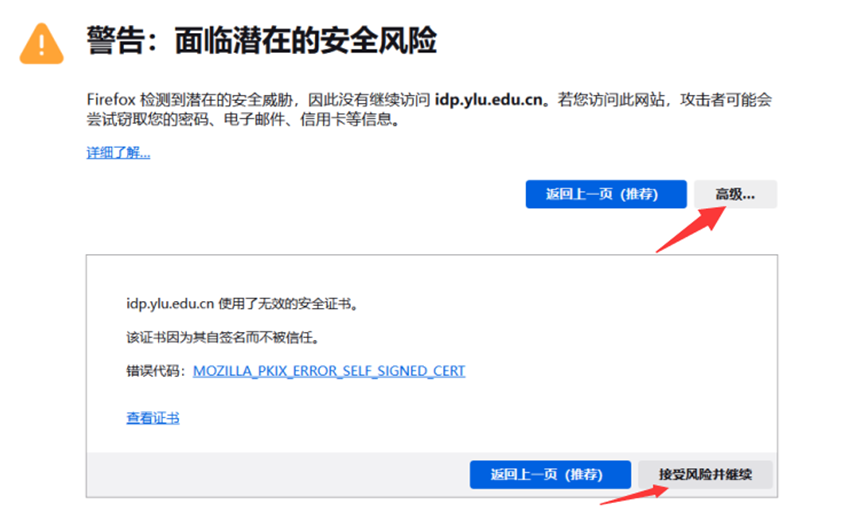The image size is (865, 520).
Task: Open the MOZILLA_PKIX_ERROR_SELF_SIGNED_CERT error code link
Action: 329,371
